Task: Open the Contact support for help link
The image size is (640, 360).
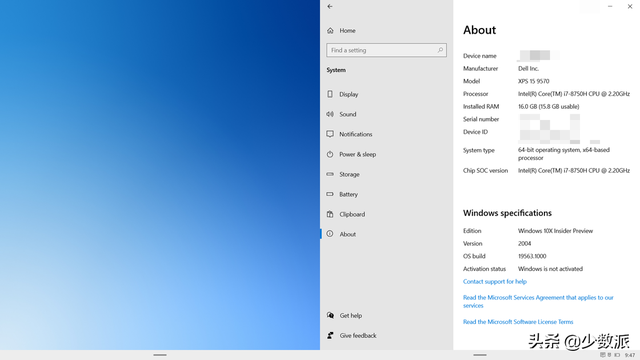Action: coord(495,282)
